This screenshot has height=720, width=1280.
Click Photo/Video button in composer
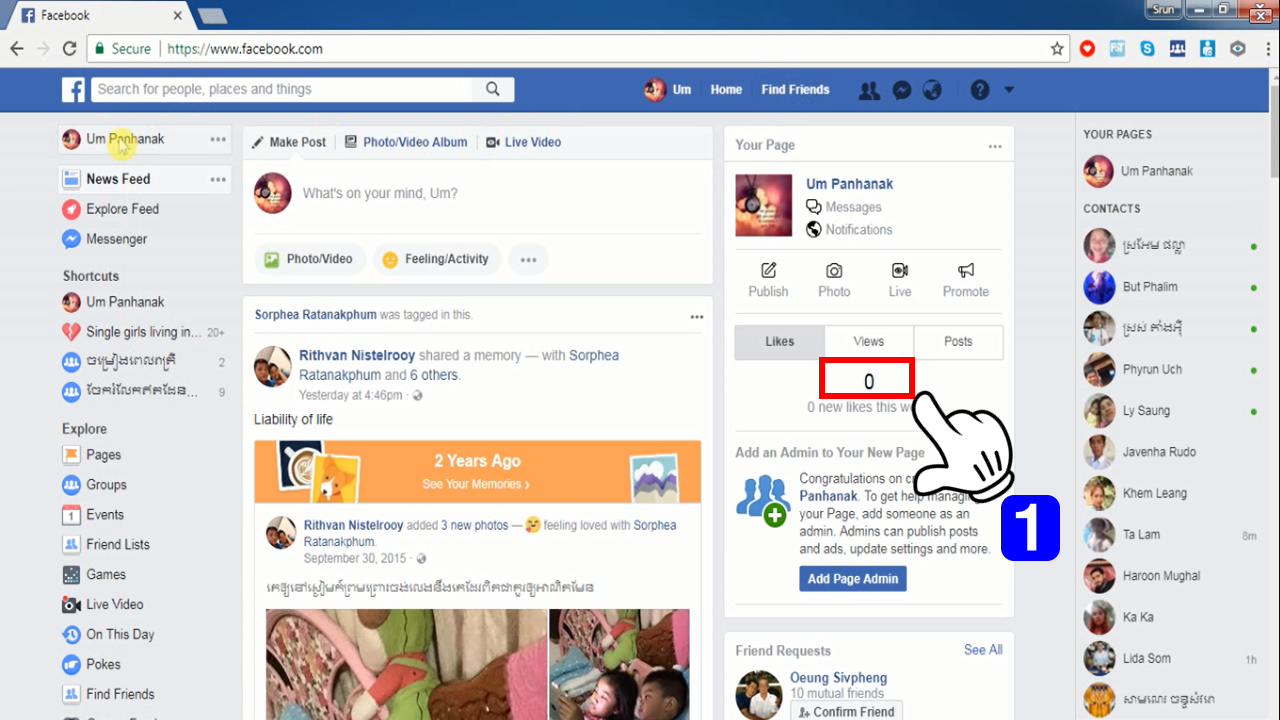pos(310,259)
